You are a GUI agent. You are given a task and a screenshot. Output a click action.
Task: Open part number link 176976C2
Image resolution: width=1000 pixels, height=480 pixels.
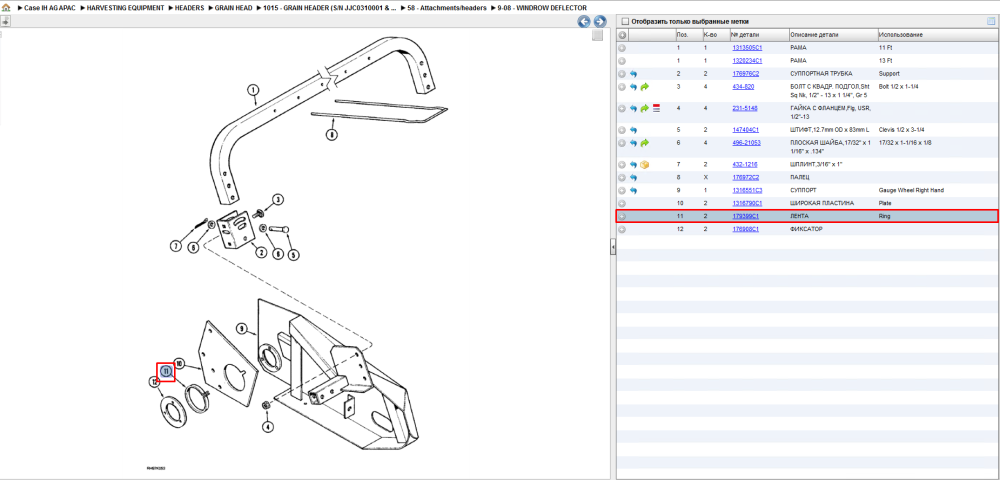pos(746,74)
